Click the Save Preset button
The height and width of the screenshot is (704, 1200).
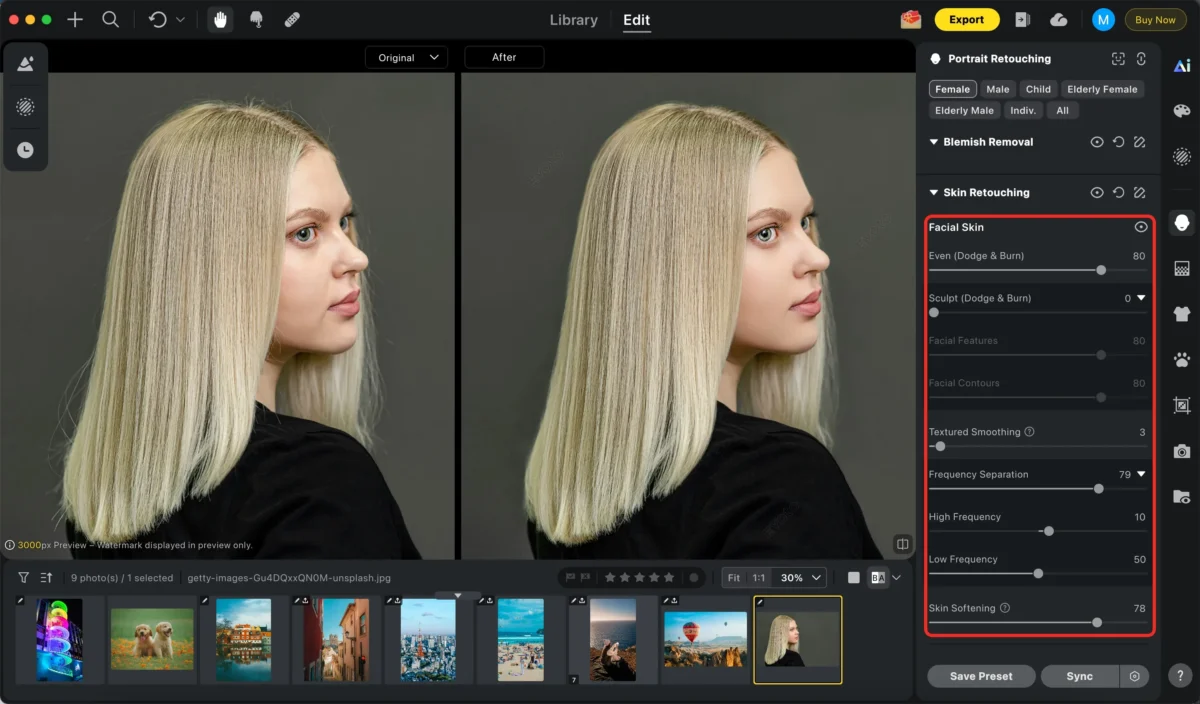(980, 676)
